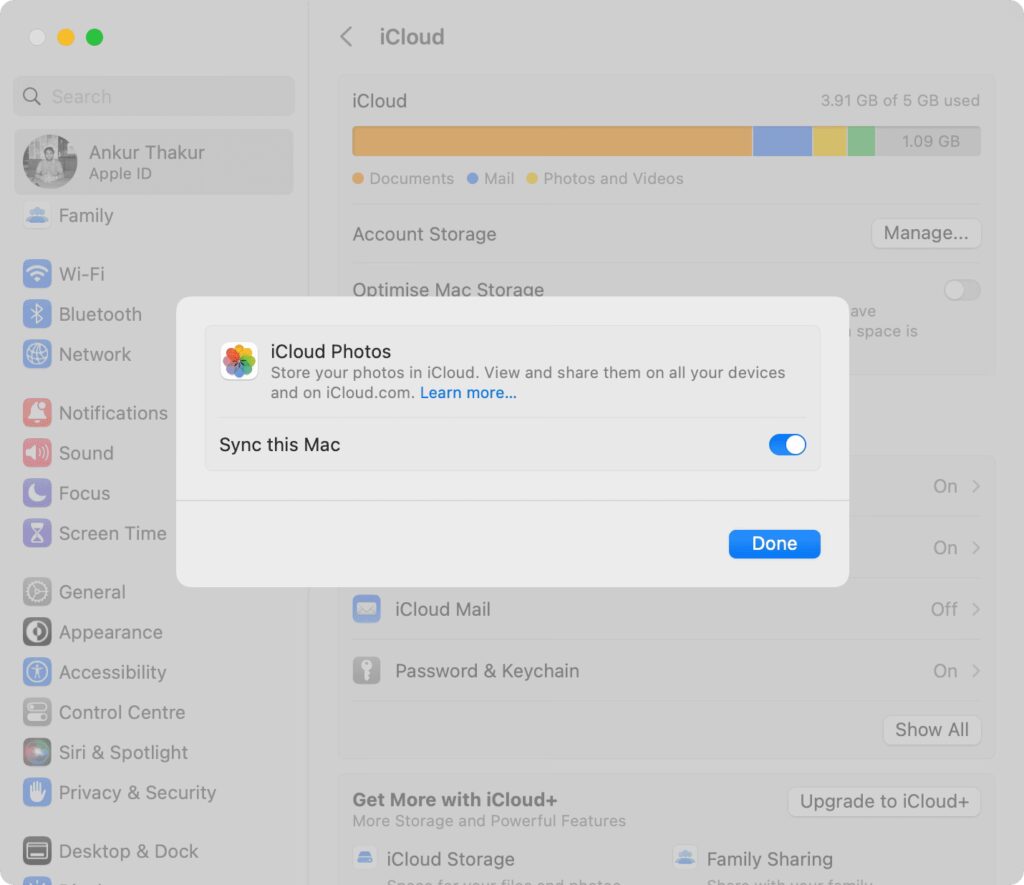
Task: Go back using the chevron beside iCloud
Action: pyautogui.click(x=346, y=37)
